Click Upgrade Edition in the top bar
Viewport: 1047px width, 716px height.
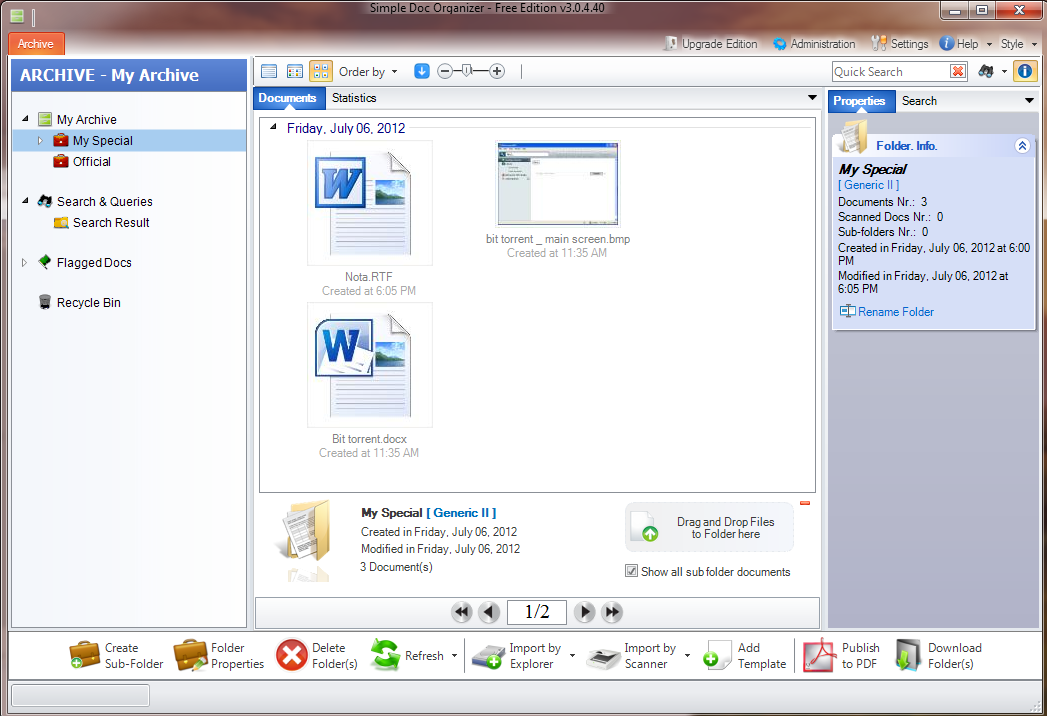[710, 44]
